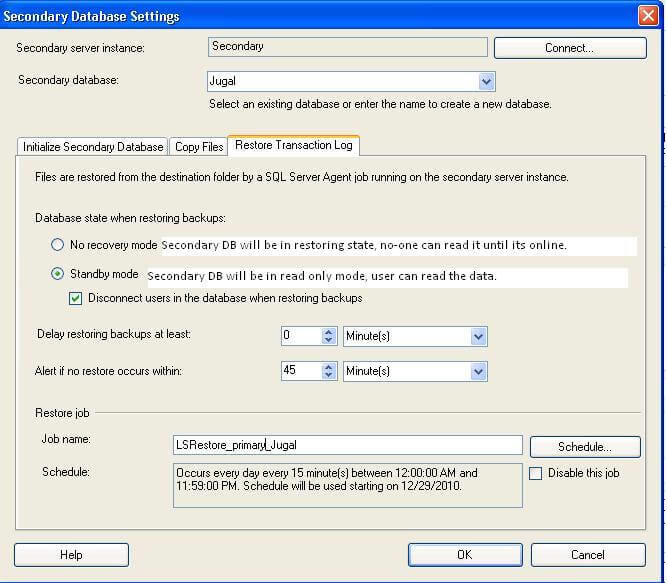Screen dimensions: 667x583
Task: Select the No recovery mode radio button
Action: [x=57, y=245]
